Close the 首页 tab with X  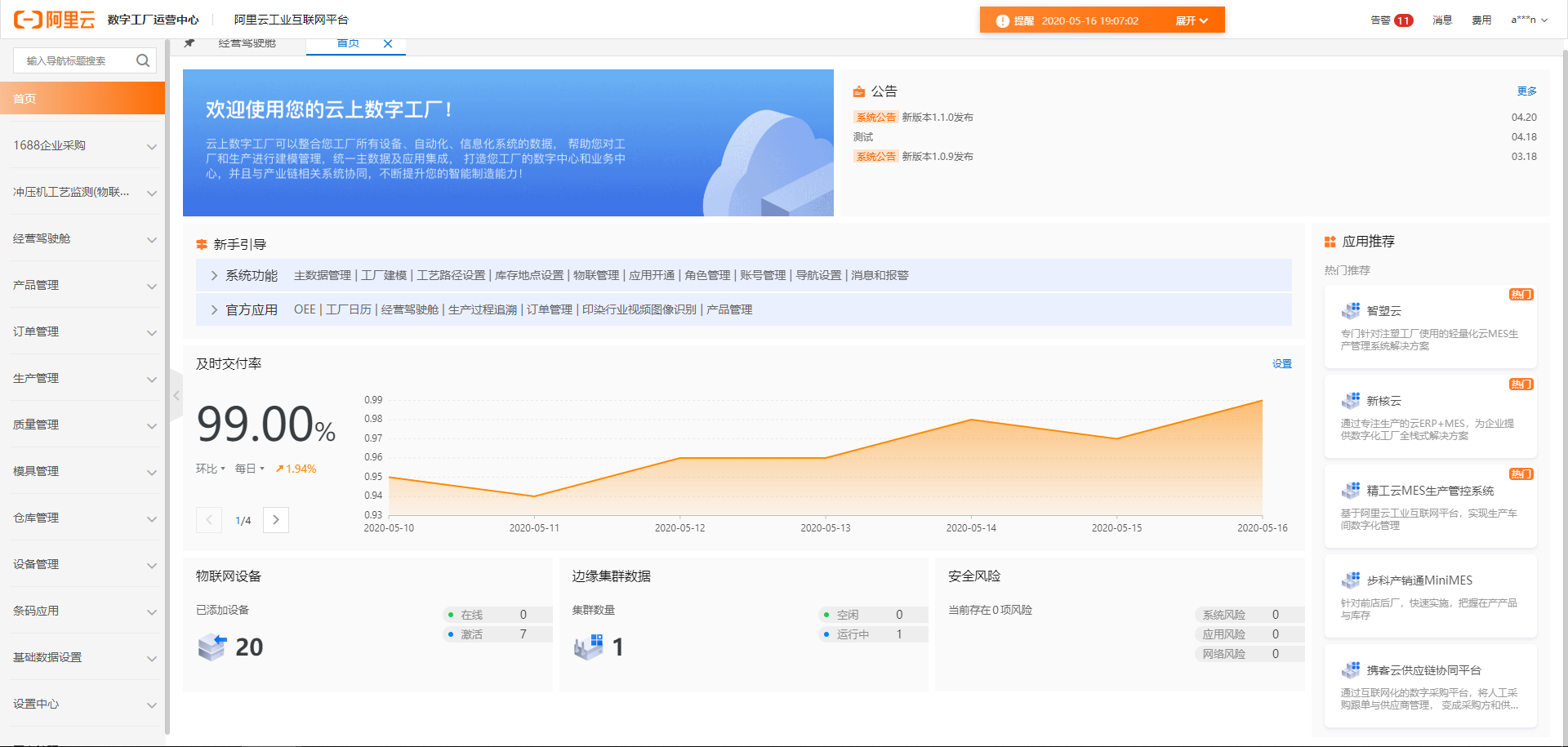pyautogui.click(x=388, y=44)
